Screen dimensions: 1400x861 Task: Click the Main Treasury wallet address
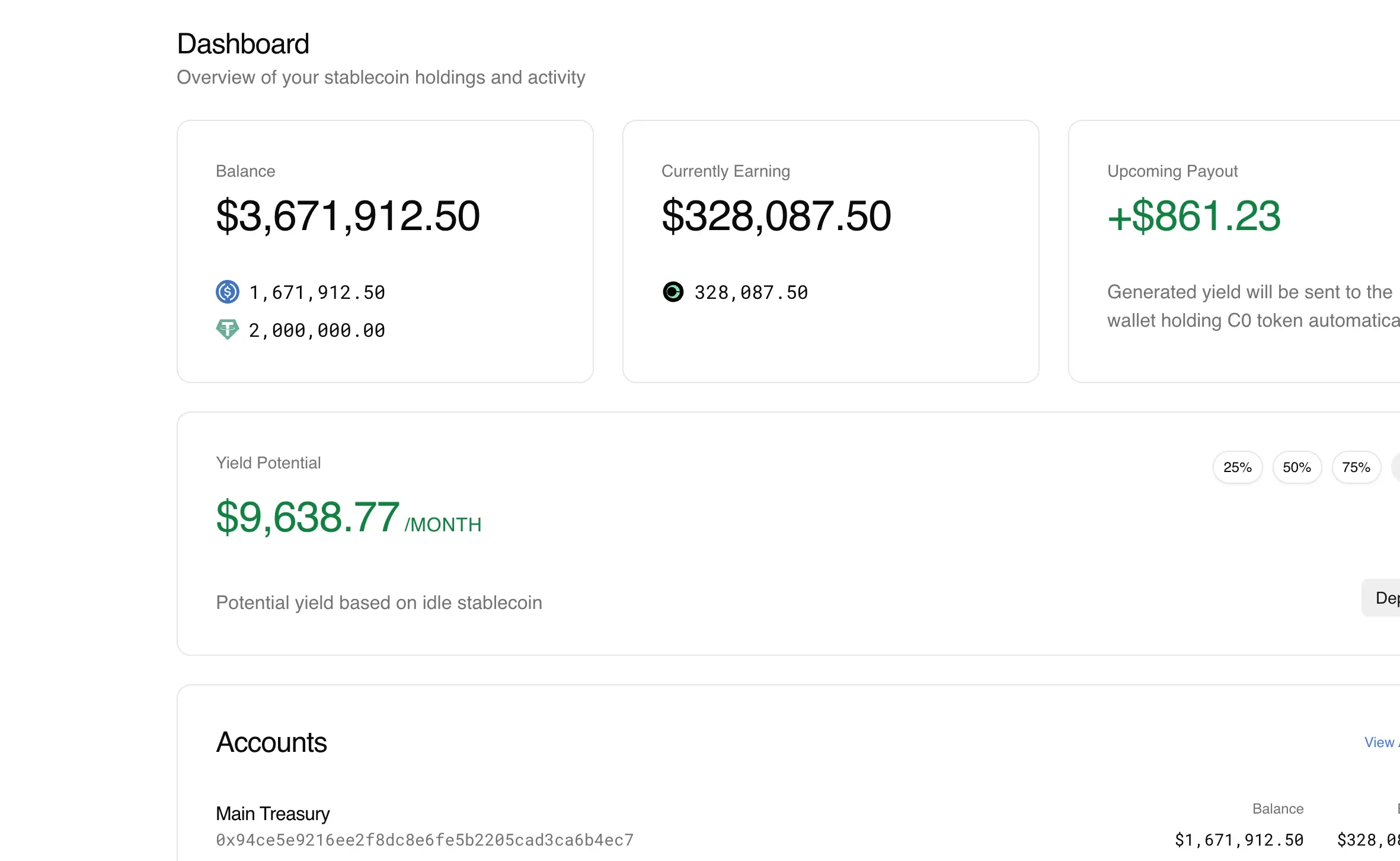pyautogui.click(x=424, y=839)
